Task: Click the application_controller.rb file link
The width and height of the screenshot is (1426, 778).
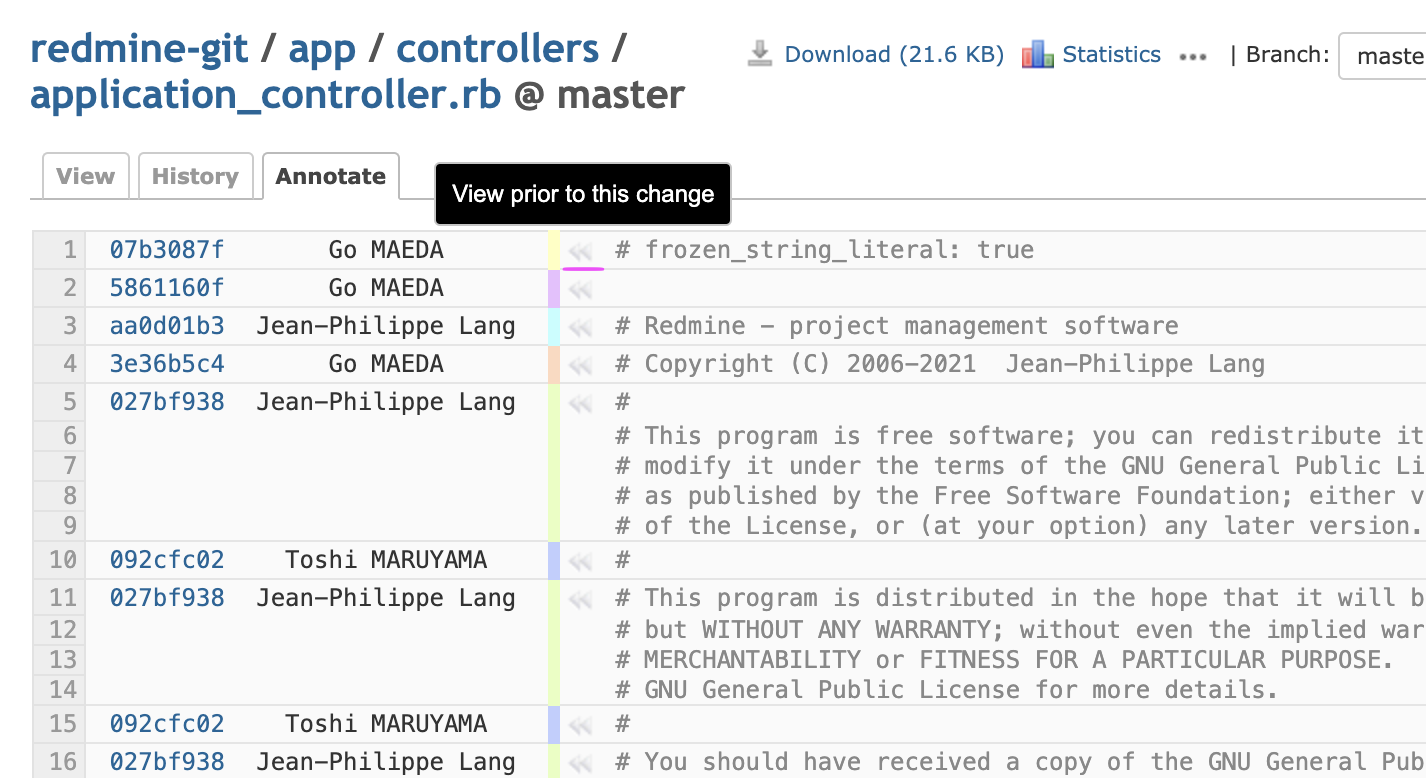Action: tap(265, 95)
